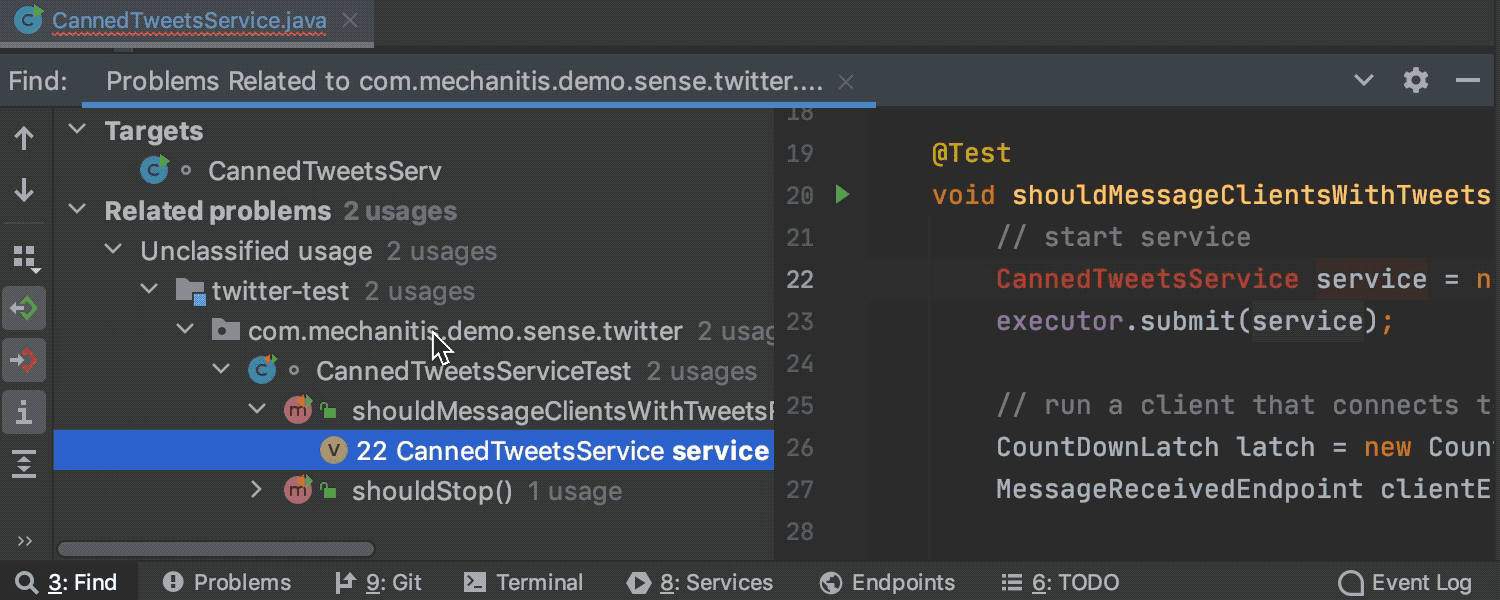Viewport: 1500px width, 600px height.
Task: Click the previous occurrence up arrow
Action: [x=24, y=138]
